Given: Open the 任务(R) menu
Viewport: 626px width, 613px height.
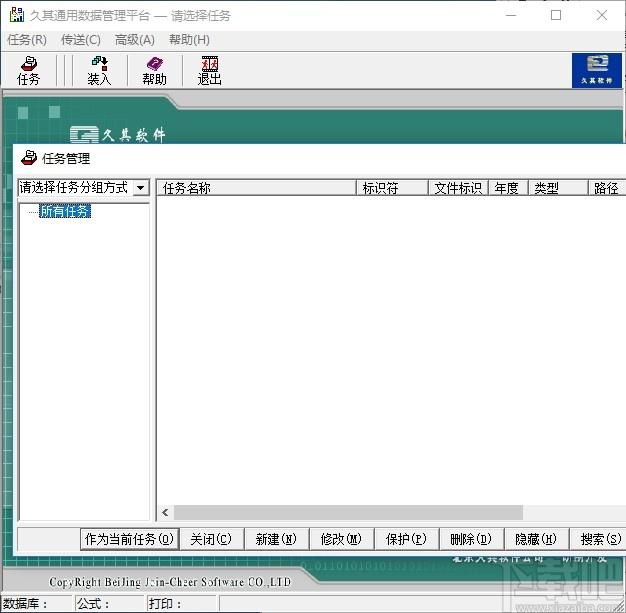Looking at the screenshot, I should coord(27,40).
